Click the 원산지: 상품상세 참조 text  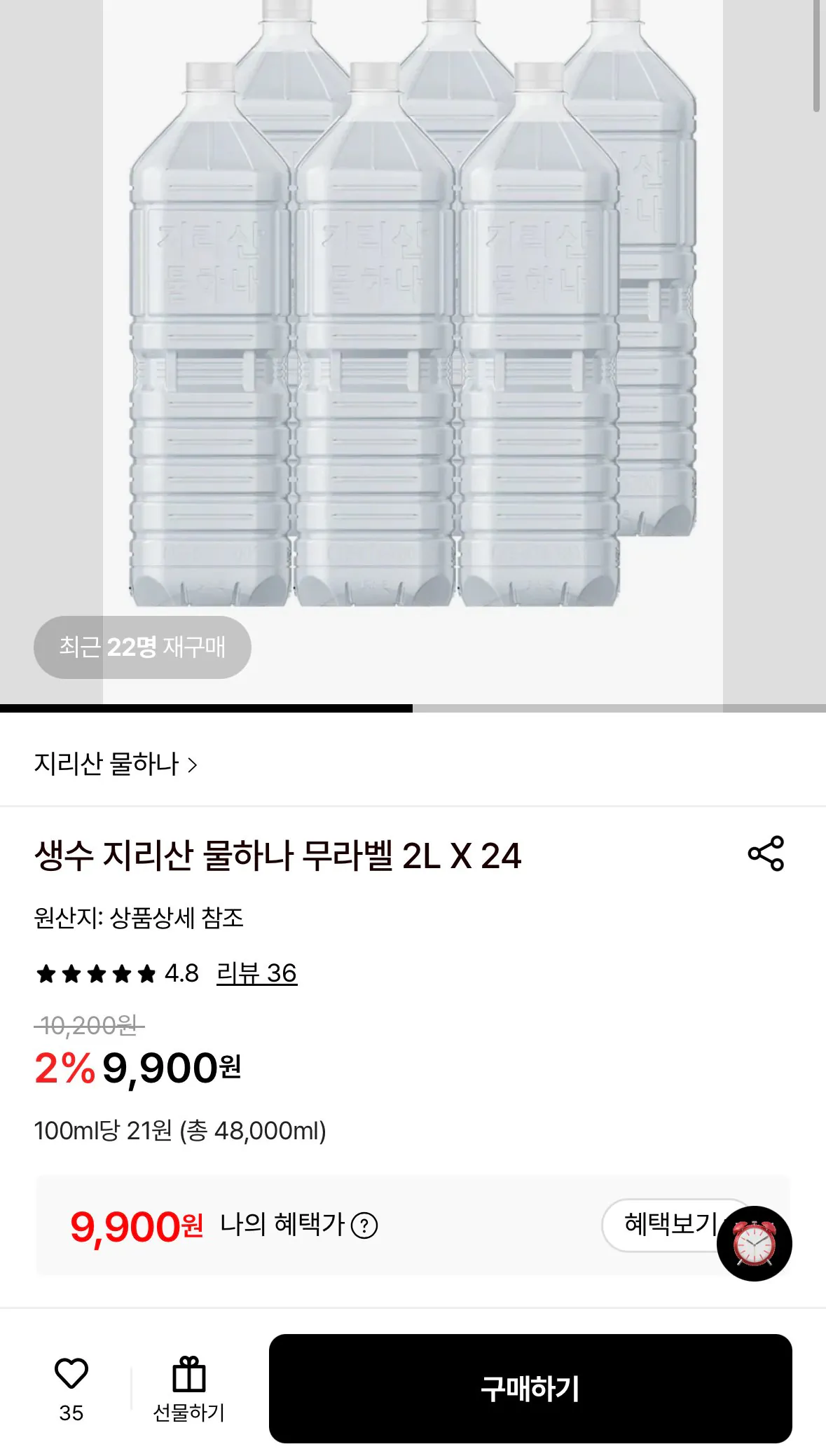(x=139, y=918)
